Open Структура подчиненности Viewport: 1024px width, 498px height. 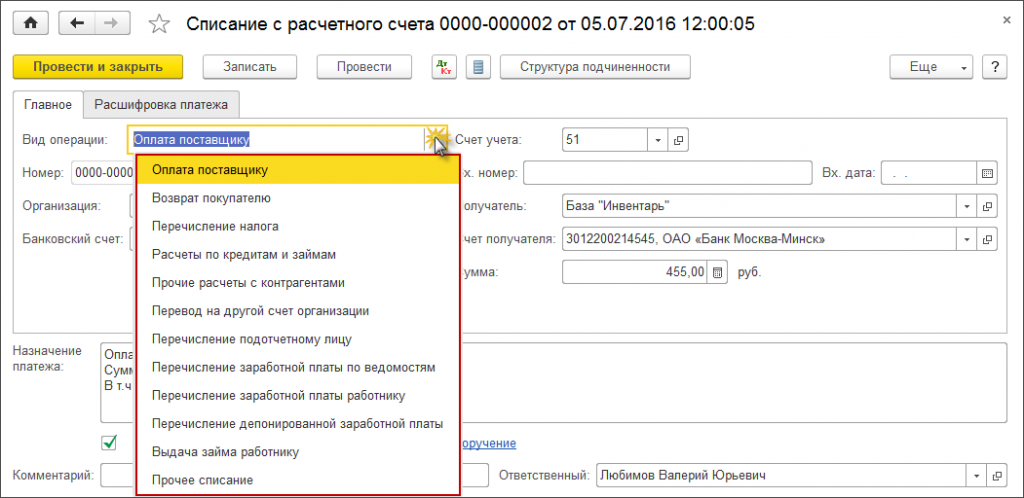point(595,67)
